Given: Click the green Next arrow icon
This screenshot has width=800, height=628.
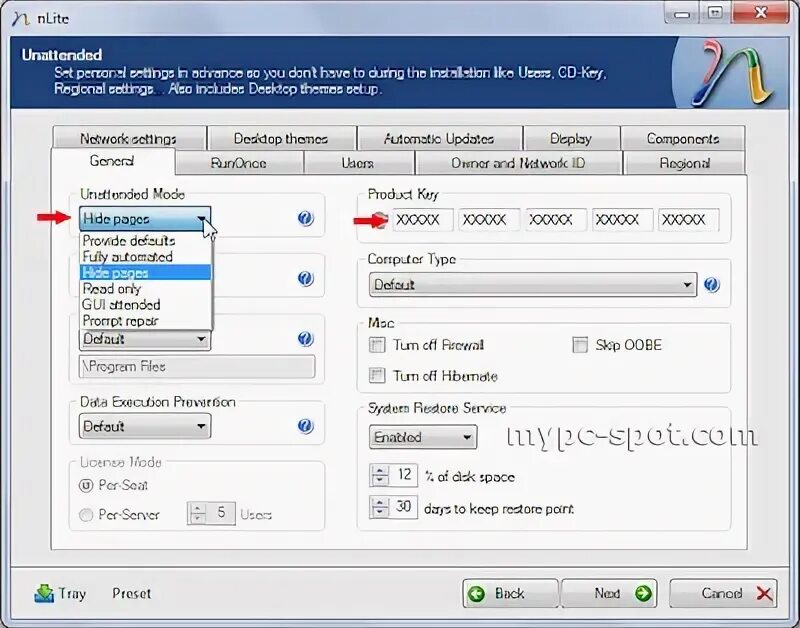Looking at the screenshot, I should tap(643, 593).
